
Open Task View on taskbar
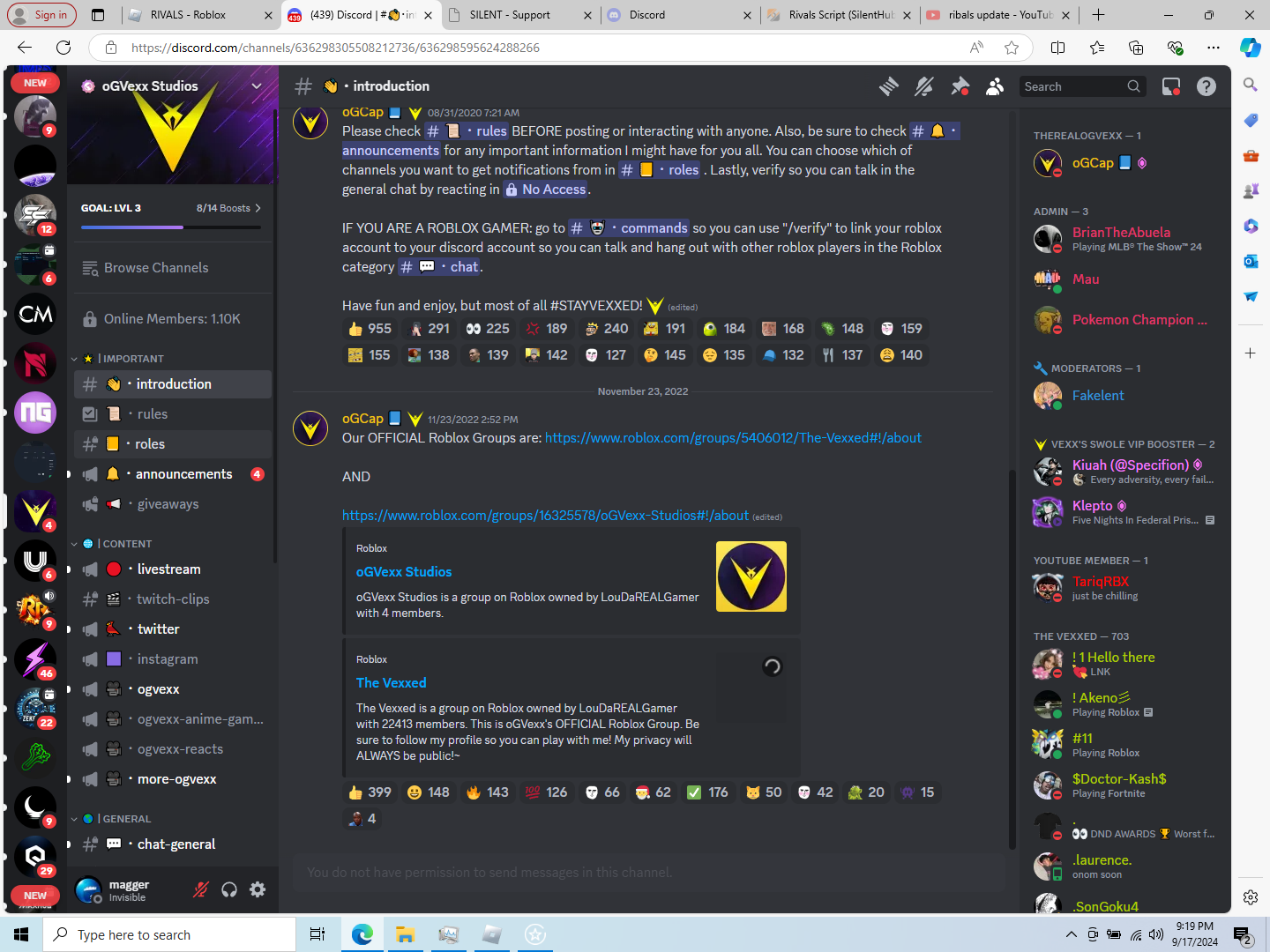(x=317, y=934)
